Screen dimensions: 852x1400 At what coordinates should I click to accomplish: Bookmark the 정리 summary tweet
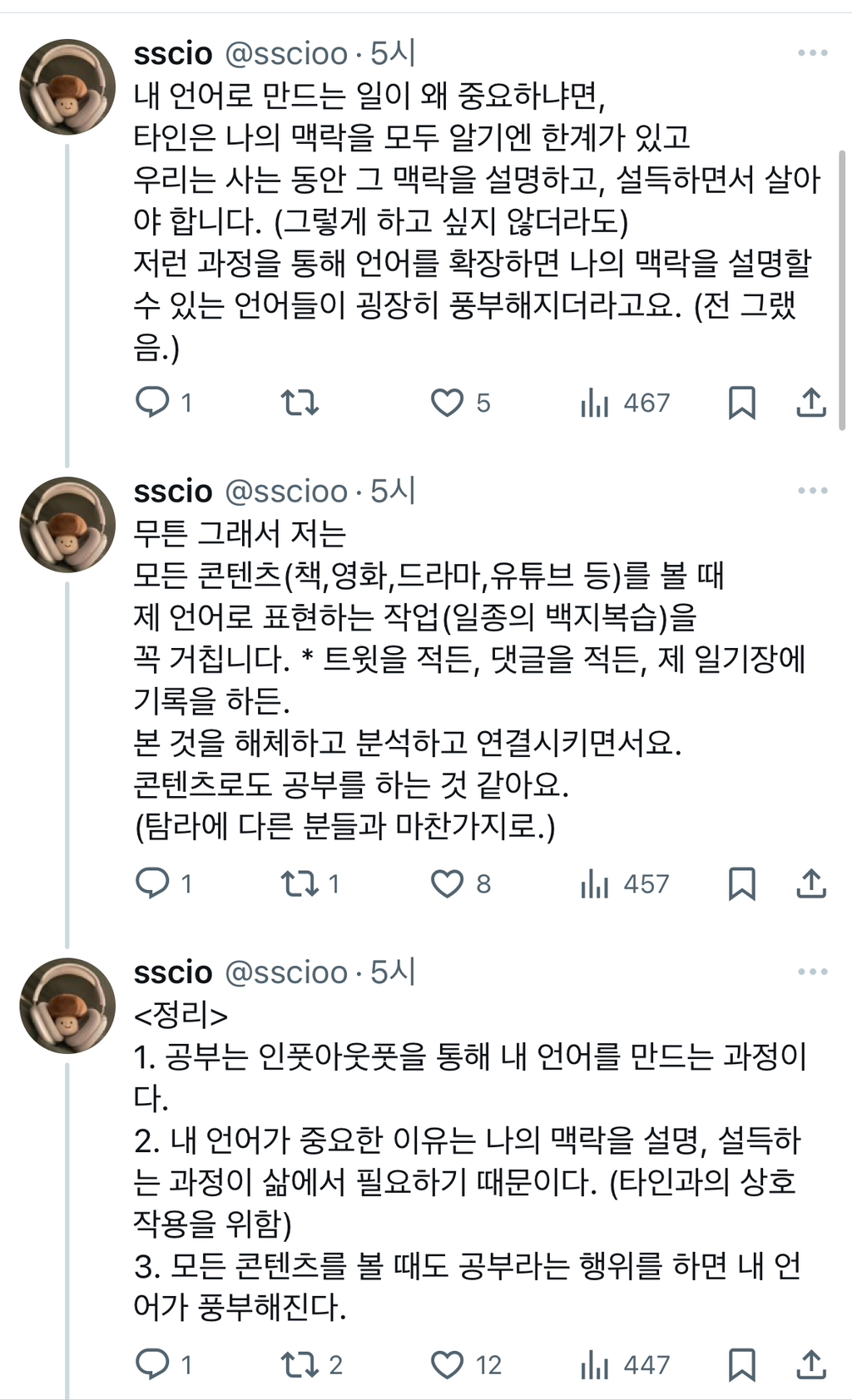pyautogui.click(x=741, y=1364)
